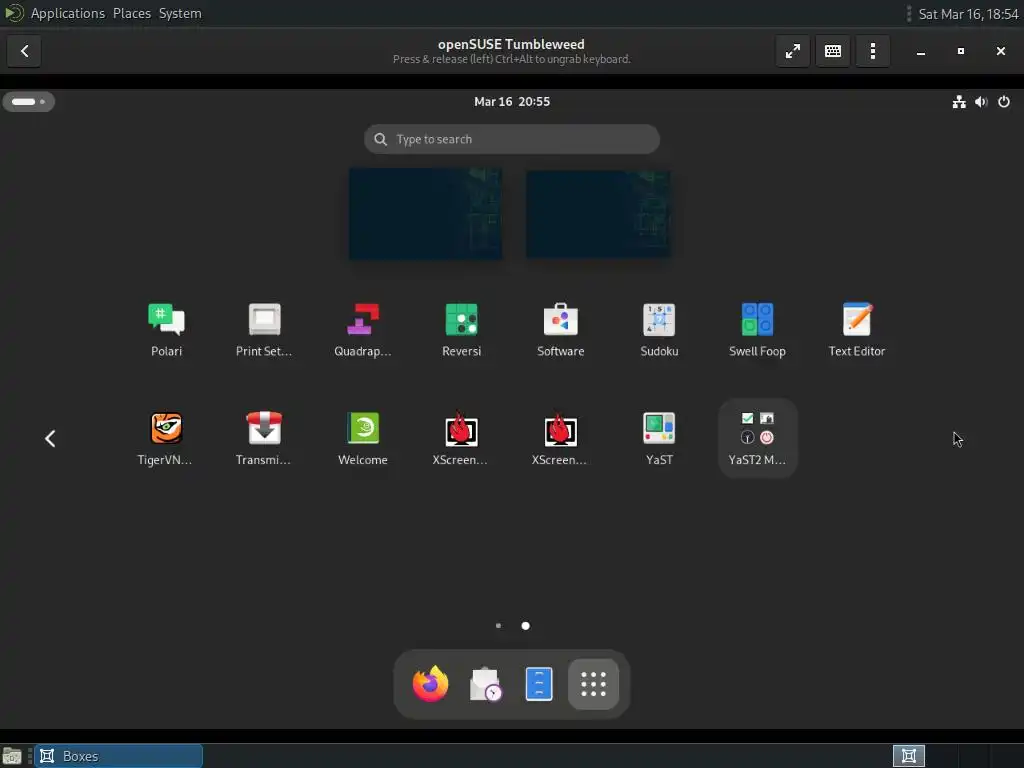Viewport: 1024px width, 768px height.
Task: Open Boxes keyboard shortcuts menu
Action: pos(833,51)
